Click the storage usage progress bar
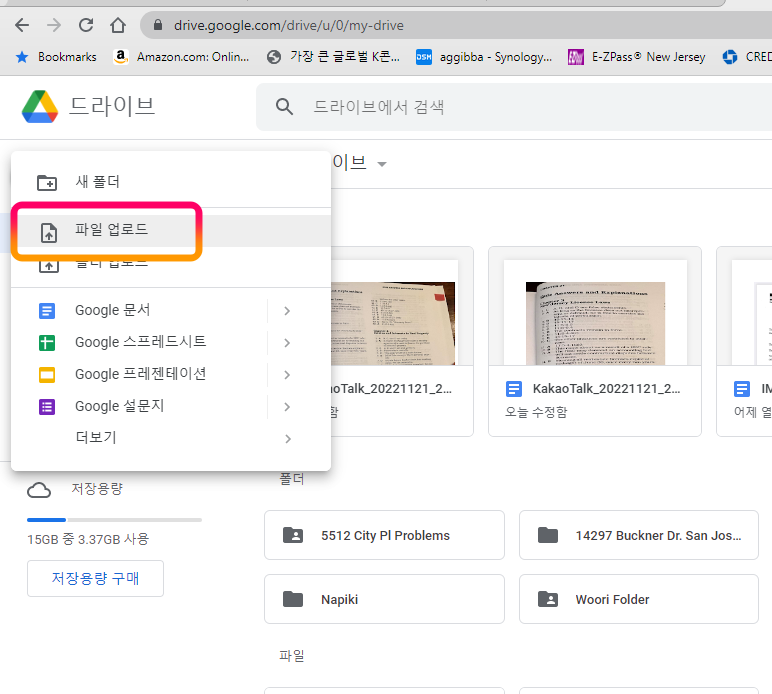The width and height of the screenshot is (772, 694). click(x=114, y=520)
